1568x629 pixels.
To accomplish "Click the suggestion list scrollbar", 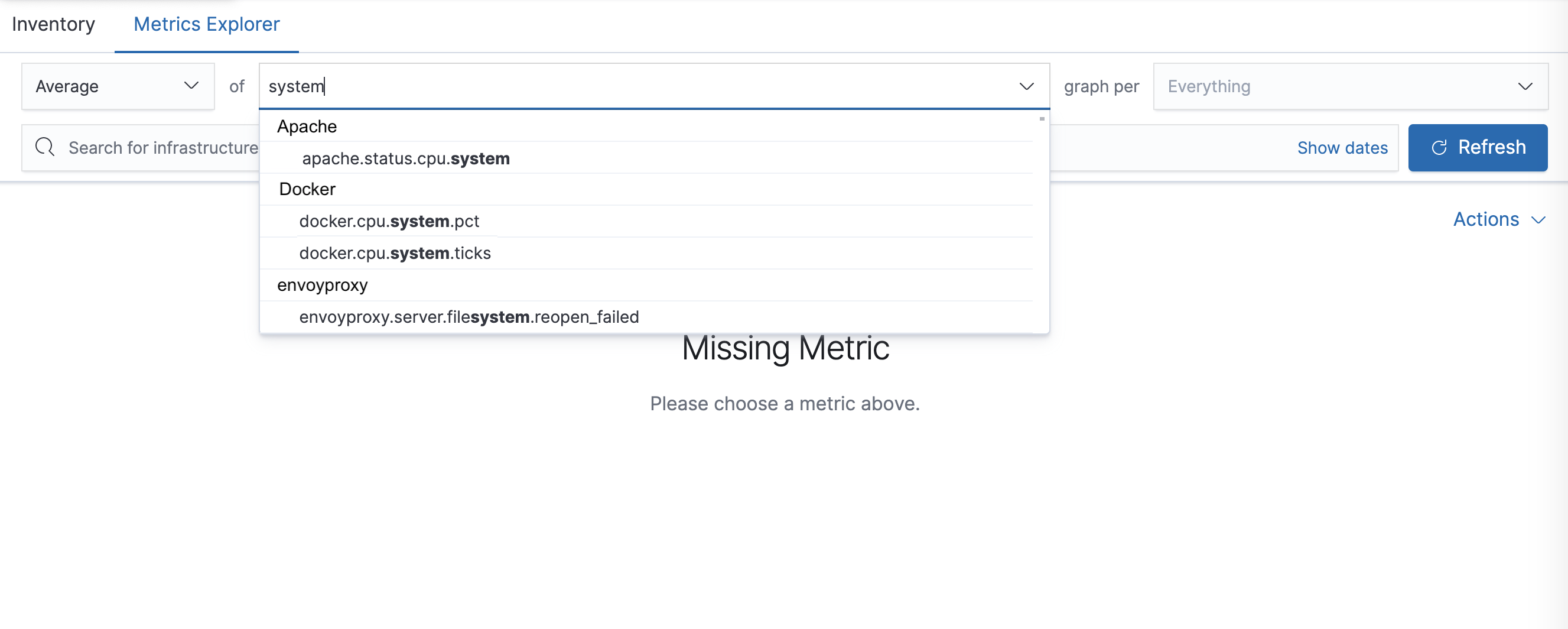I will point(1042,119).
